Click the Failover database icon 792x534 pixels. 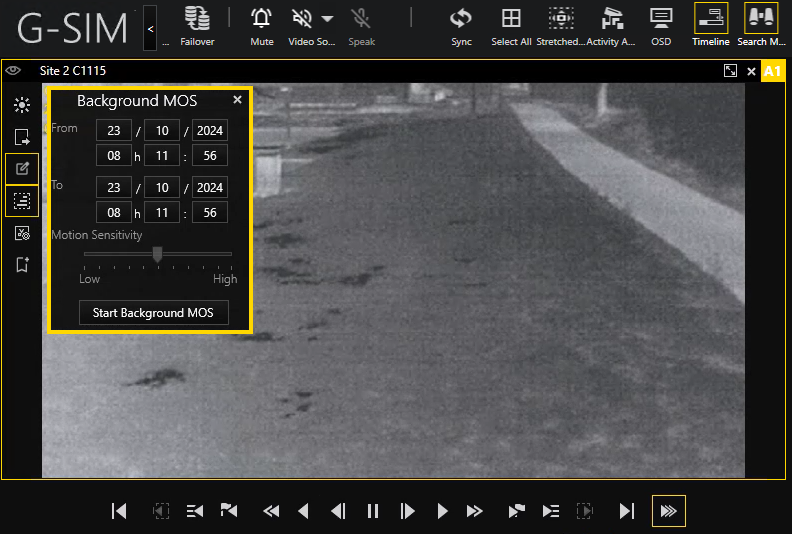[x=197, y=19]
